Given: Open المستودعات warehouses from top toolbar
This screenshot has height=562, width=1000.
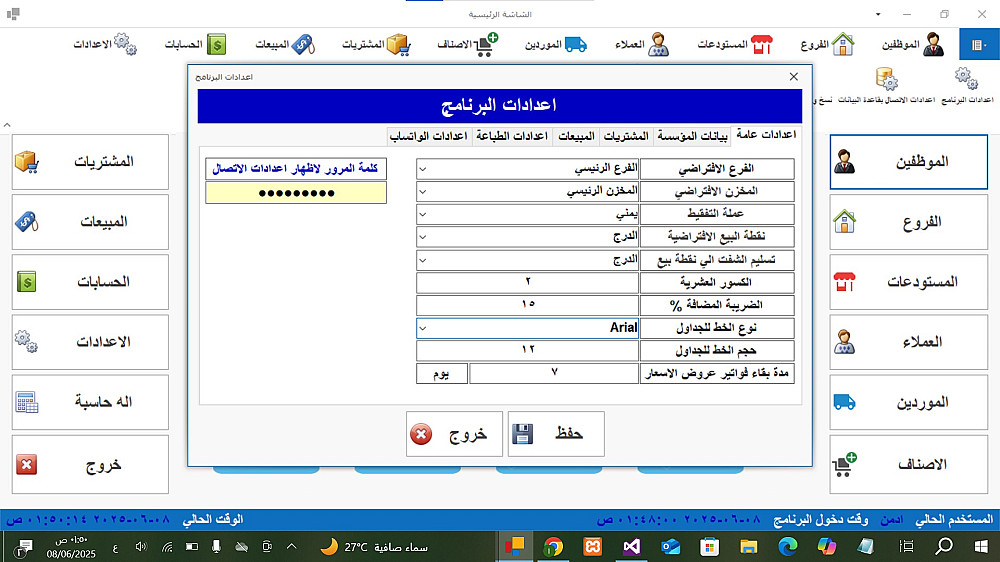Looking at the screenshot, I should click(x=735, y=45).
